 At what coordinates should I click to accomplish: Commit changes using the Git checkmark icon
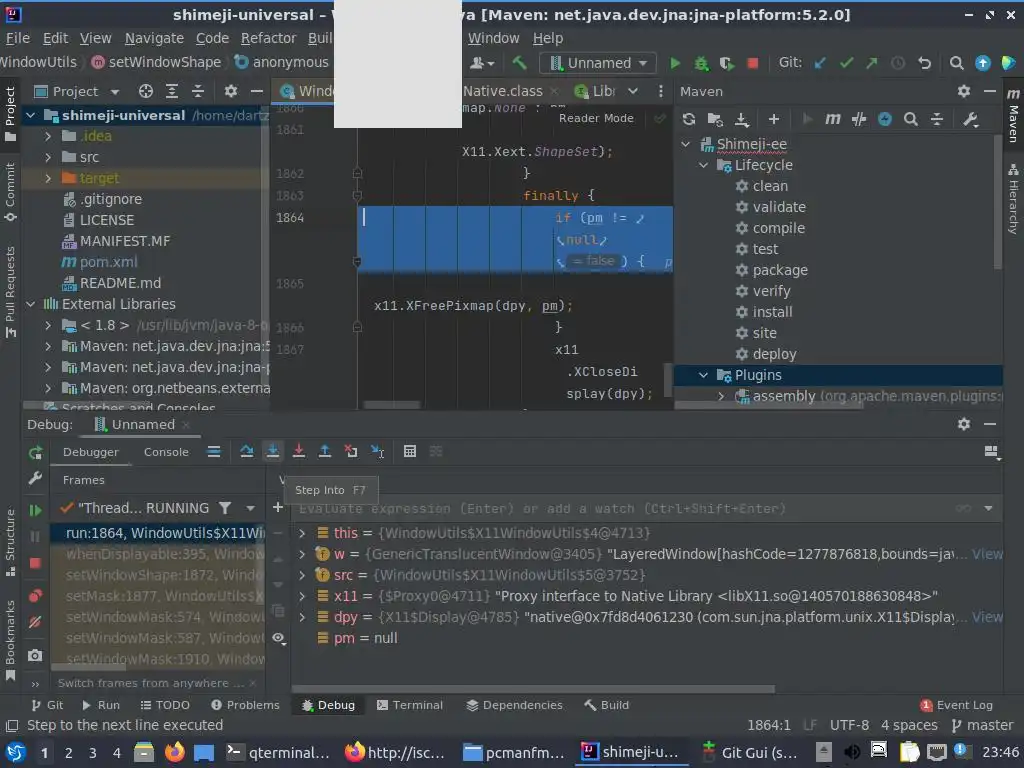click(x=846, y=63)
